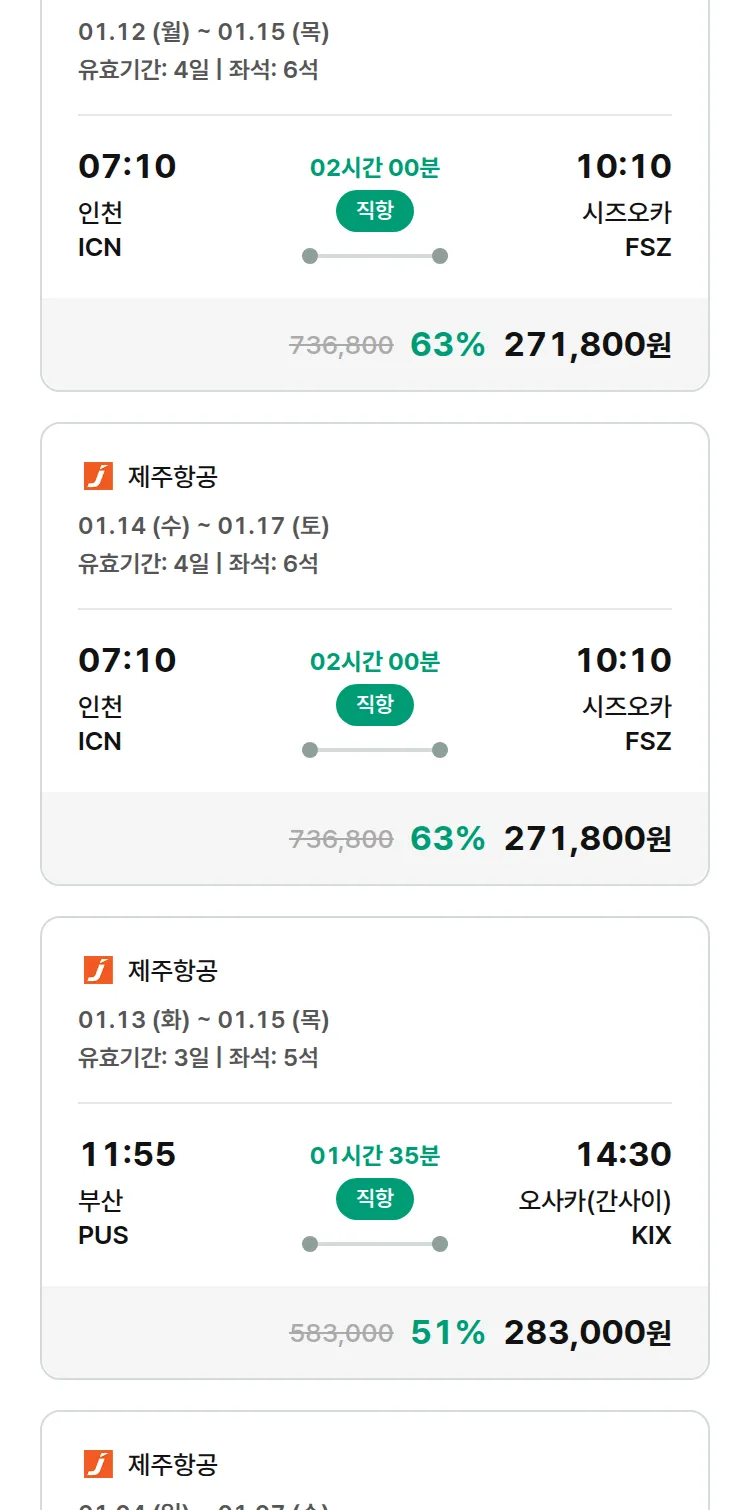Click the 51% discount label

click(x=447, y=1332)
